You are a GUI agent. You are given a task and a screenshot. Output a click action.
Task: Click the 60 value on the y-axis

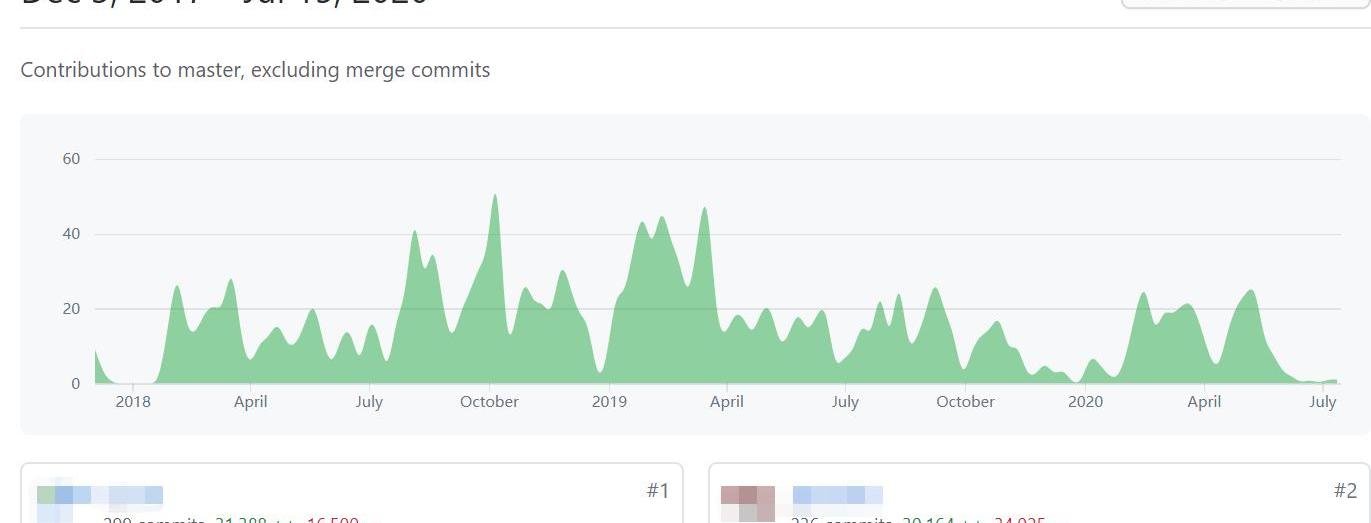pyautogui.click(x=72, y=159)
